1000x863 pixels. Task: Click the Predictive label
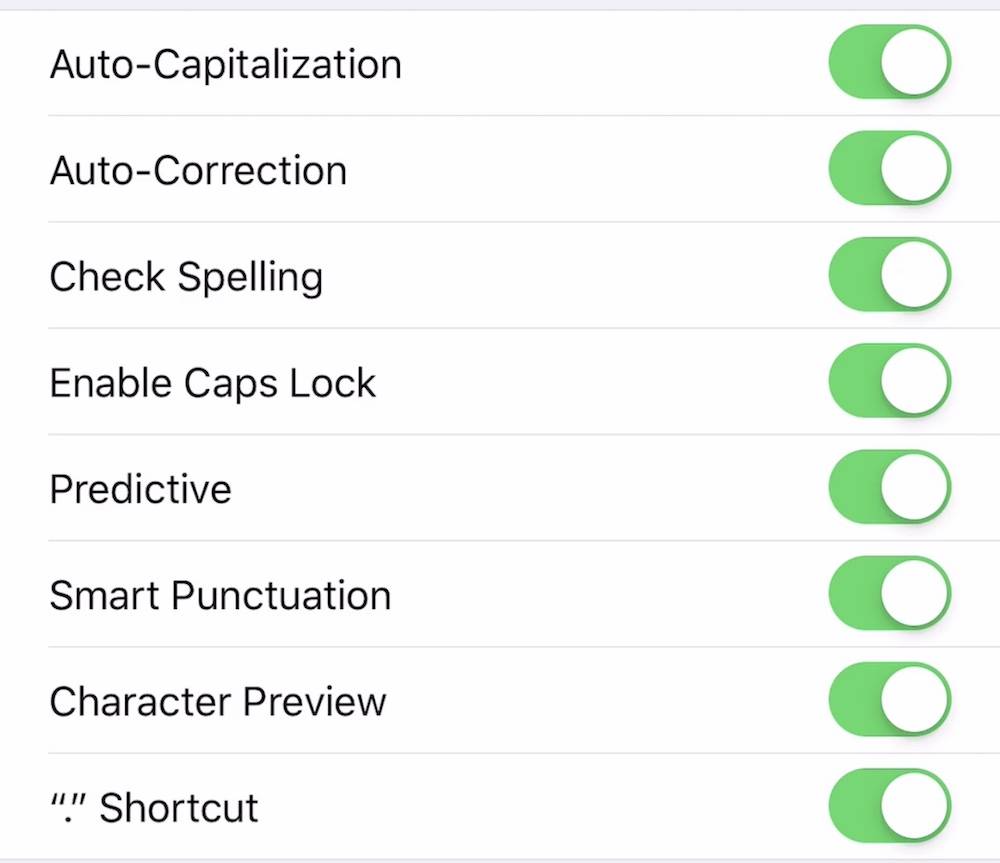[x=140, y=489]
